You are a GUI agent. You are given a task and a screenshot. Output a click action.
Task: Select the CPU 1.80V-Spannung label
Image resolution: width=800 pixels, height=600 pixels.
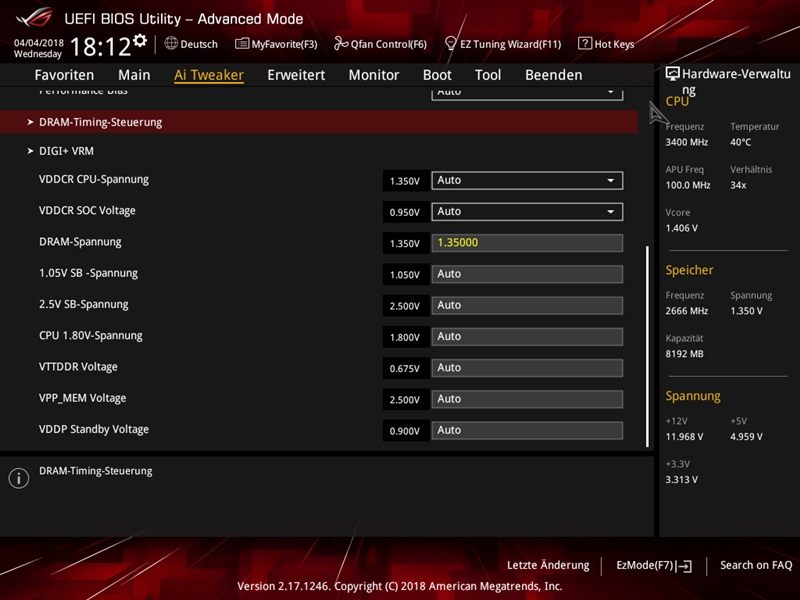tap(91, 336)
